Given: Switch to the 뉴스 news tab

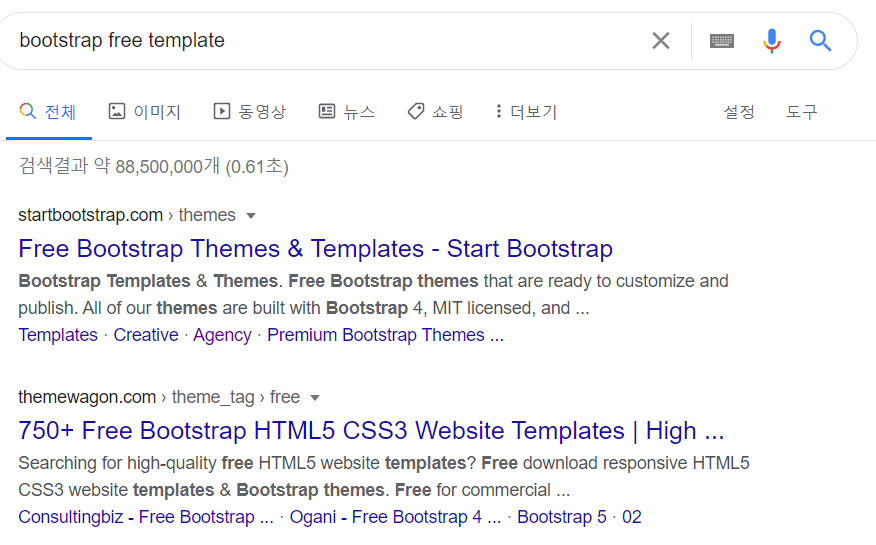Looking at the screenshot, I should click(347, 112).
